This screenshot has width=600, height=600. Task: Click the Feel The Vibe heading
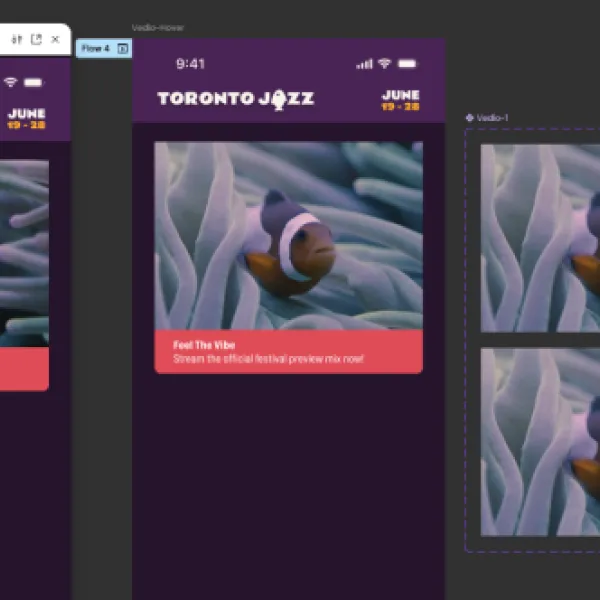[204, 345]
